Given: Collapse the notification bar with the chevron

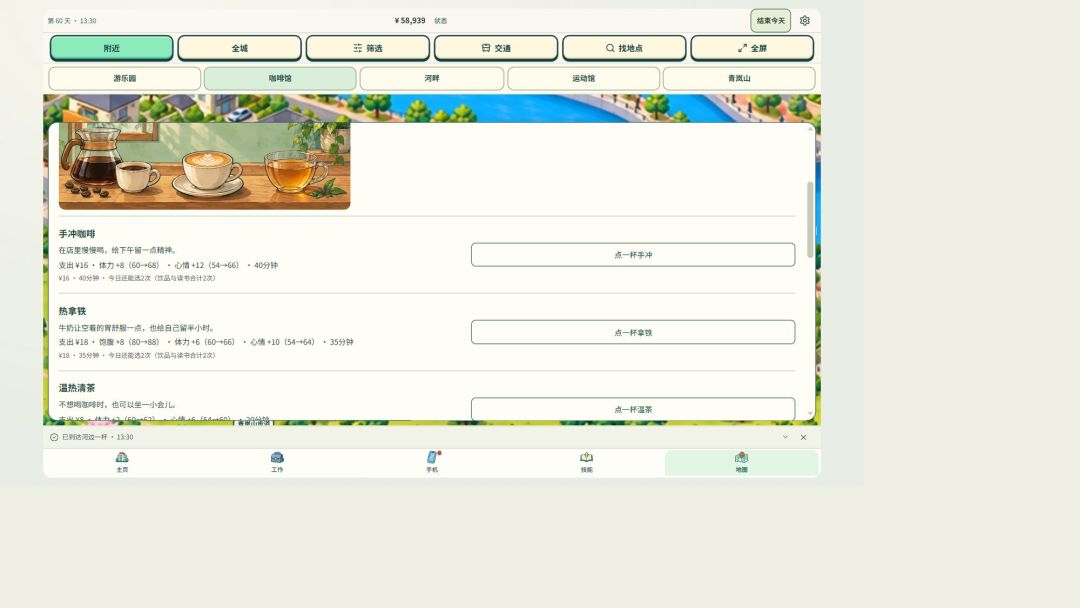Looking at the screenshot, I should (785, 437).
